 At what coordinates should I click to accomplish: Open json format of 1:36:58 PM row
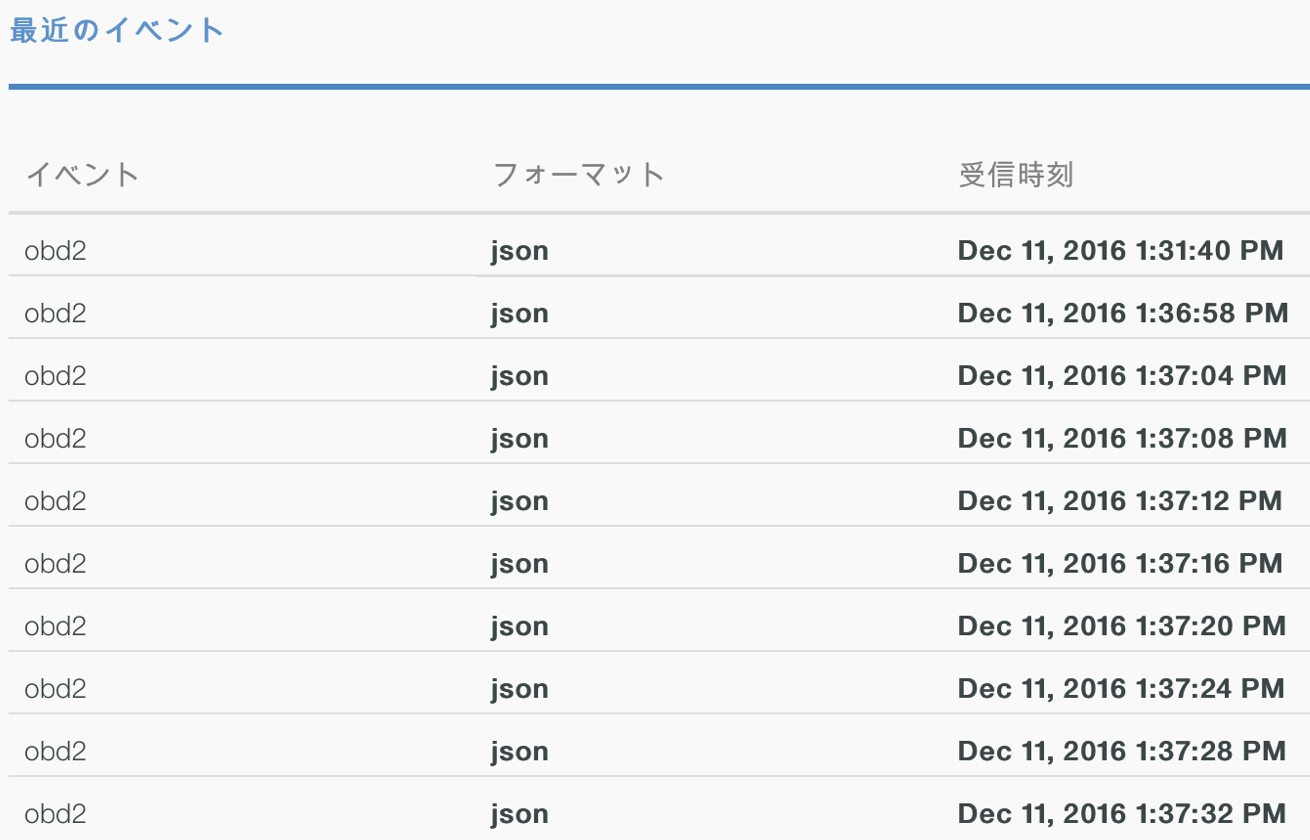click(x=519, y=315)
